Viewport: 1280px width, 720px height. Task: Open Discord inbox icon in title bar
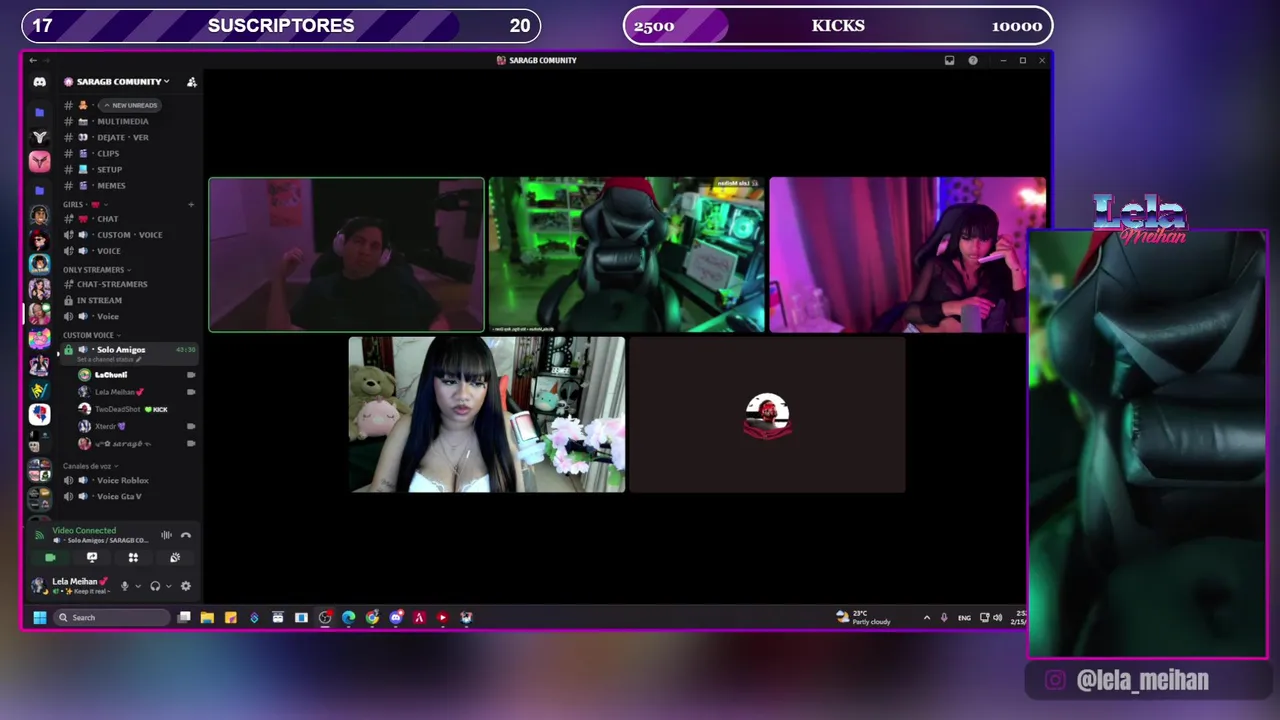coord(949,60)
